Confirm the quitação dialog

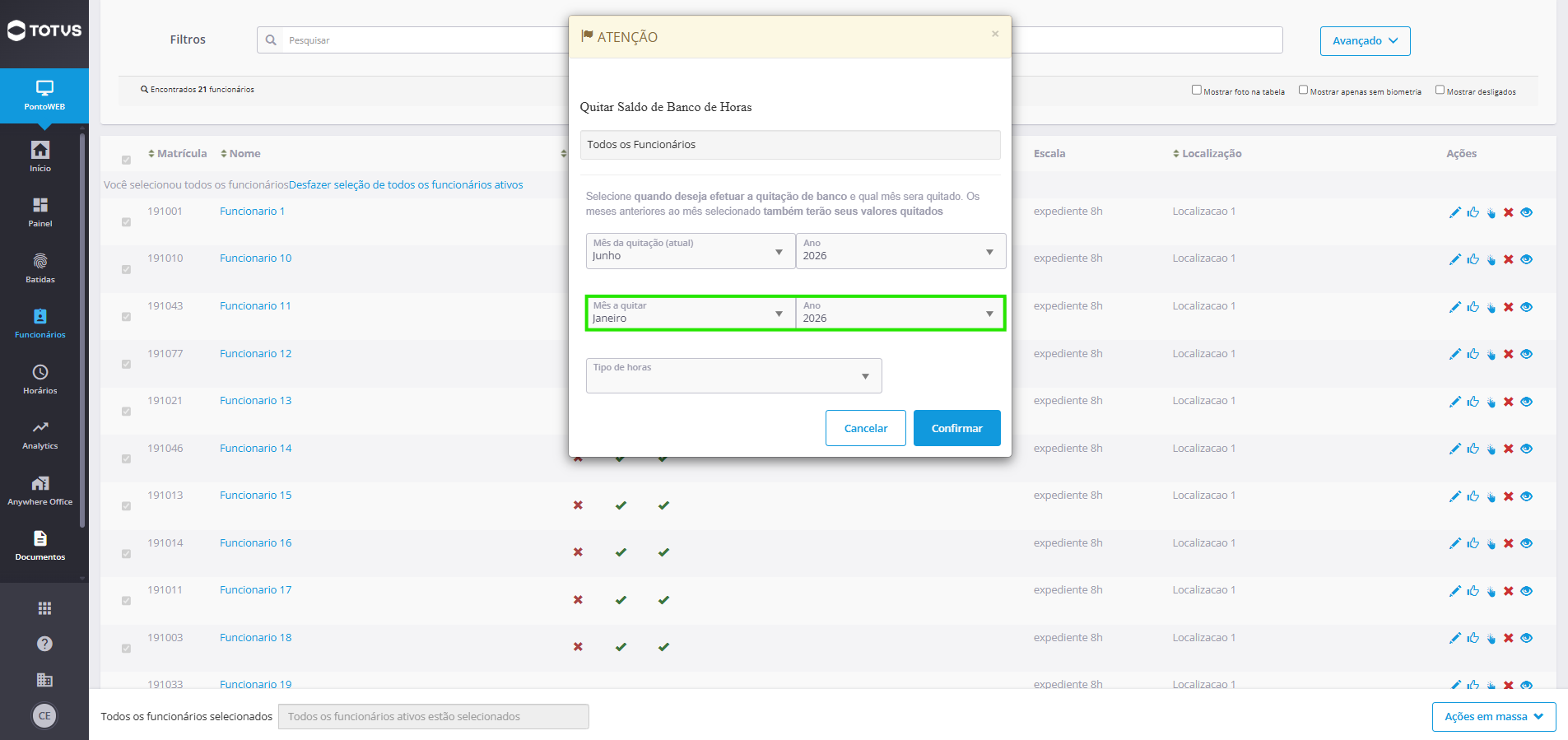pyautogui.click(x=956, y=428)
